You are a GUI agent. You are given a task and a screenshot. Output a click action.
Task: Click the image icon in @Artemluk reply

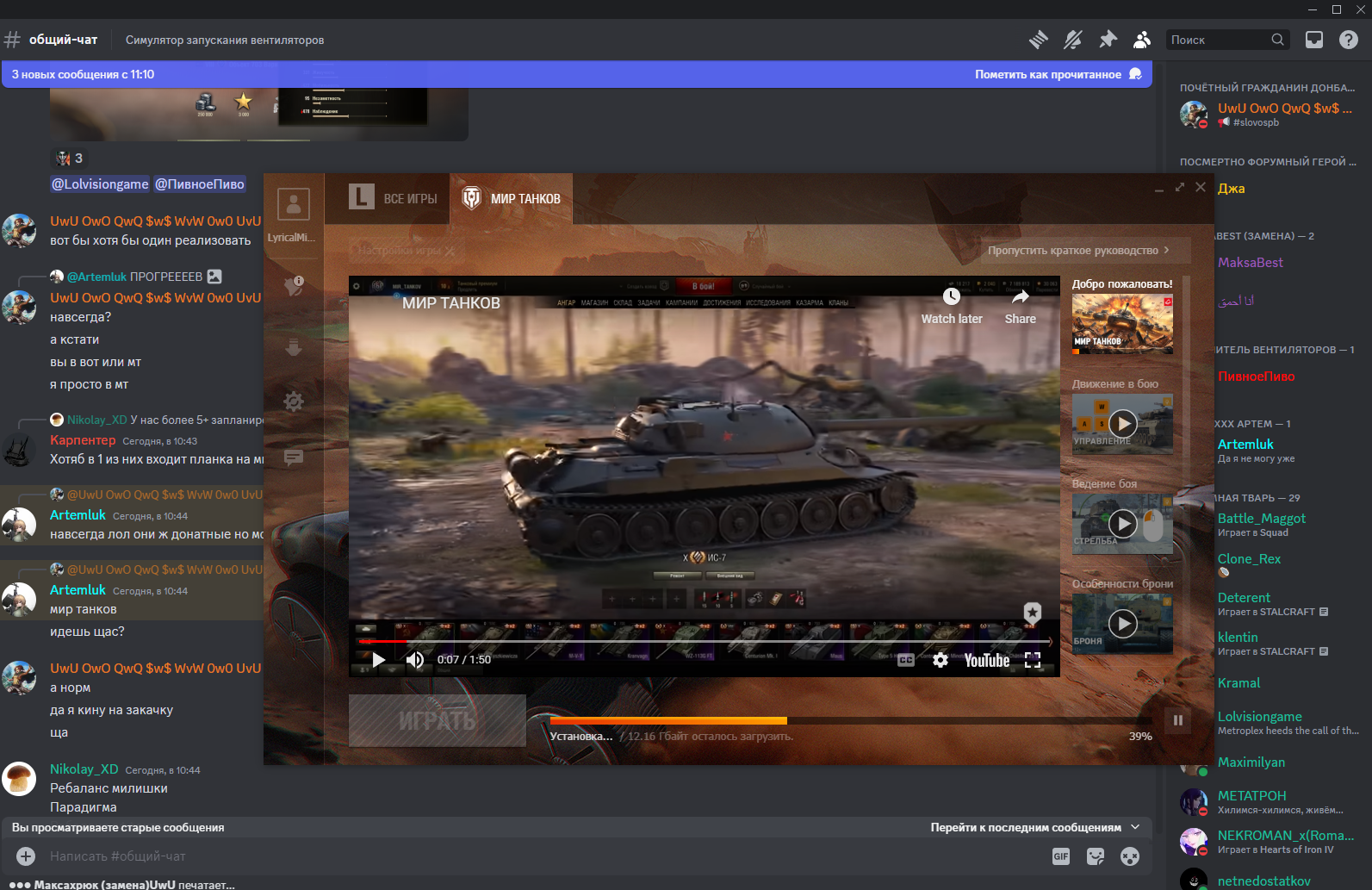click(x=214, y=277)
